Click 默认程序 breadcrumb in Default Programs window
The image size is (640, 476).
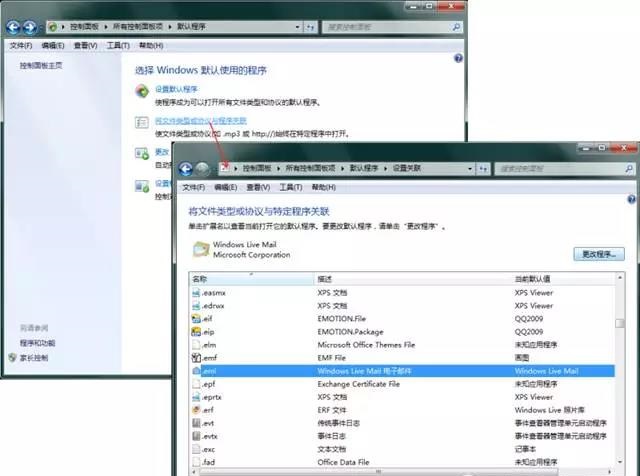coord(191,27)
